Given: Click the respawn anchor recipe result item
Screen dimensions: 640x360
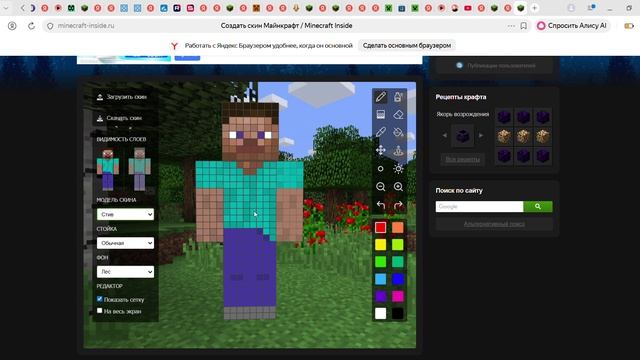Looking at the screenshot, I should pyautogui.click(x=462, y=136).
